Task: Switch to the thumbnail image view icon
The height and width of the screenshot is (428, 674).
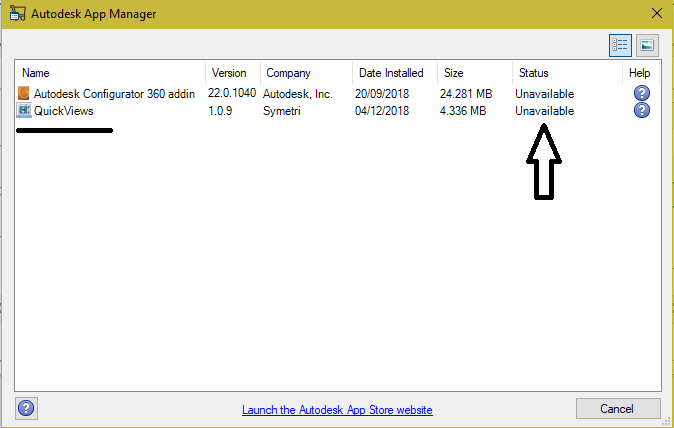Action: pyautogui.click(x=647, y=45)
